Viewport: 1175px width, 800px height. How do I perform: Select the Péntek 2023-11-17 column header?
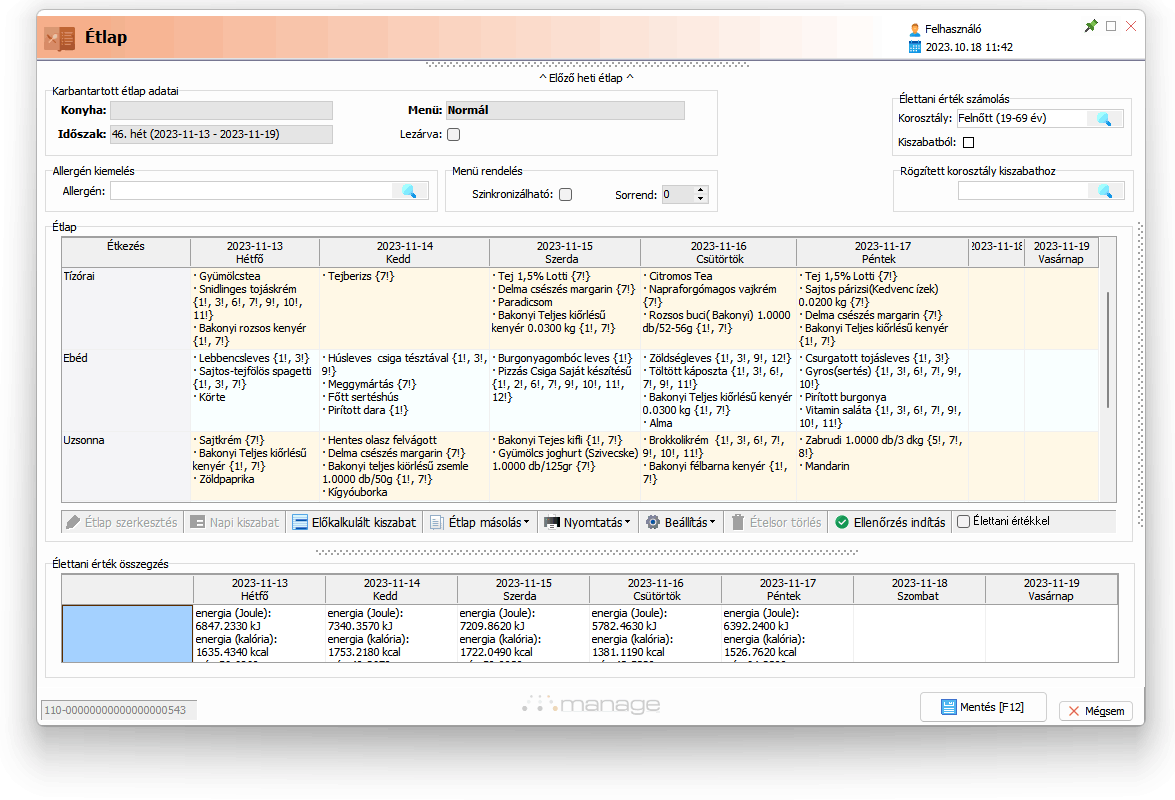tap(881, 252)
